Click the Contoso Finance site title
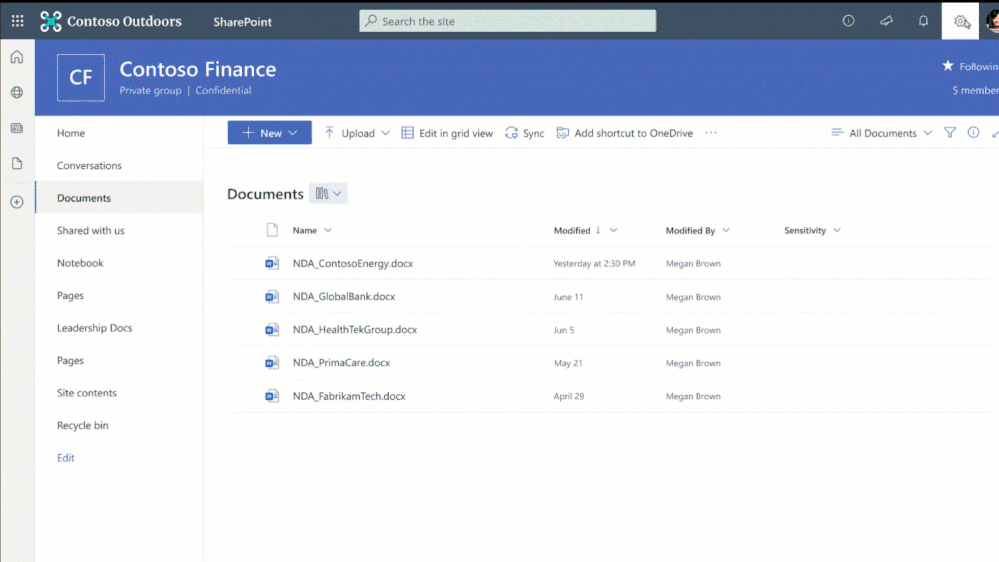 (198, 69)
